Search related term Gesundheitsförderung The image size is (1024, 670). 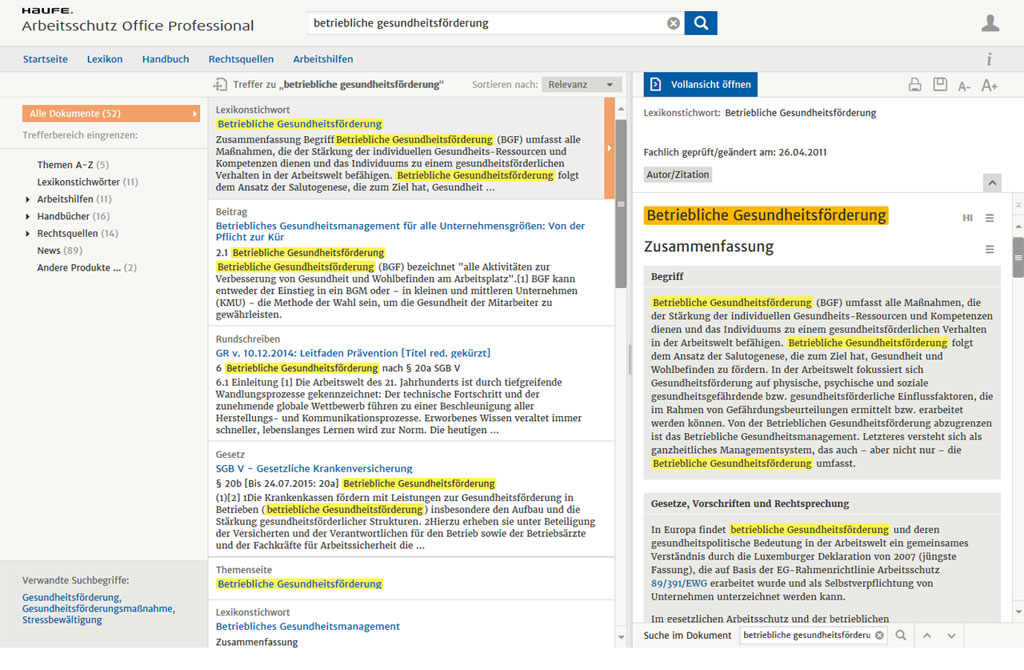(72, 597)
